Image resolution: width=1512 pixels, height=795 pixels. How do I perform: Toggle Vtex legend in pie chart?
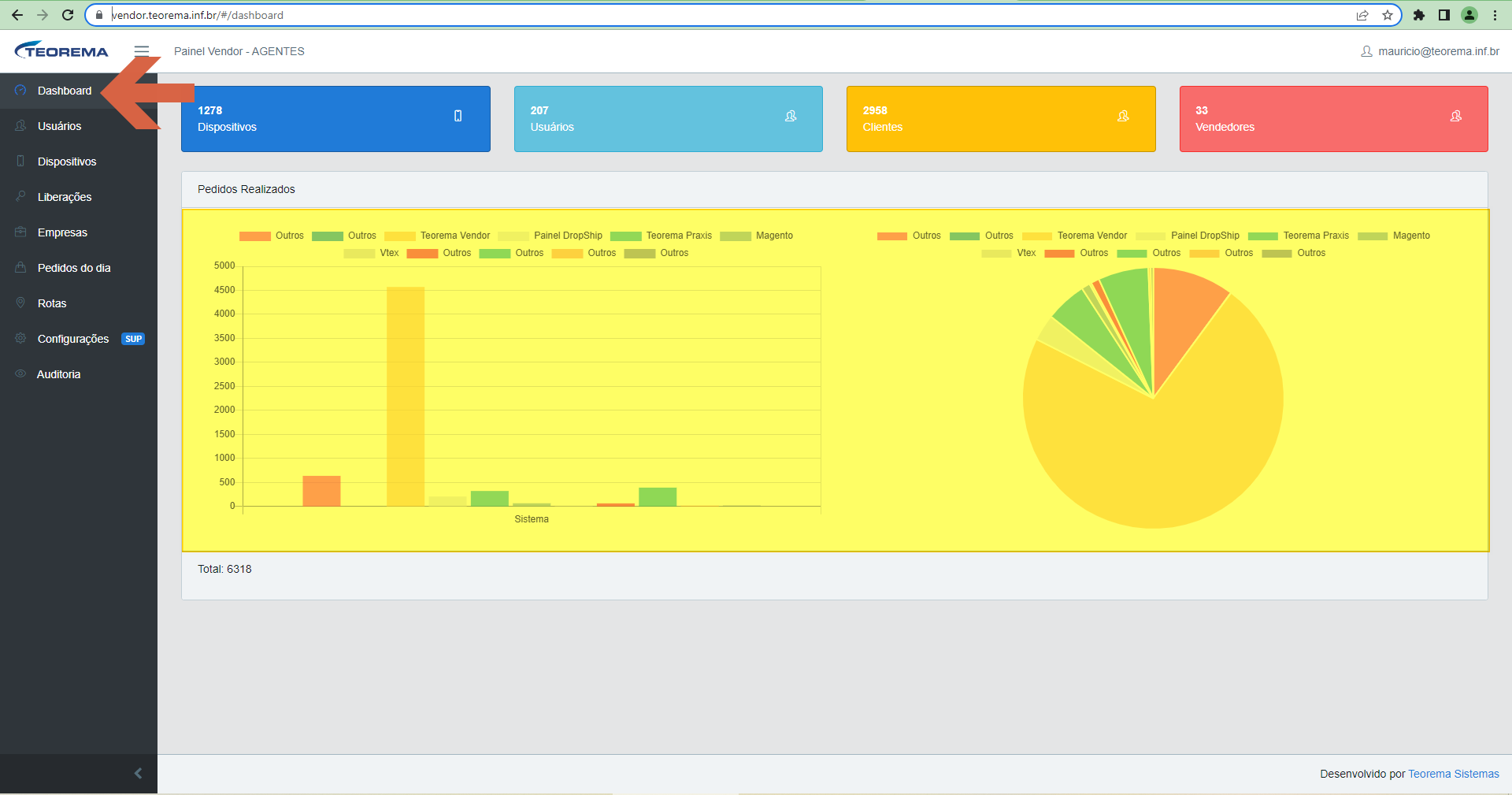click(x=1009, y=253)
